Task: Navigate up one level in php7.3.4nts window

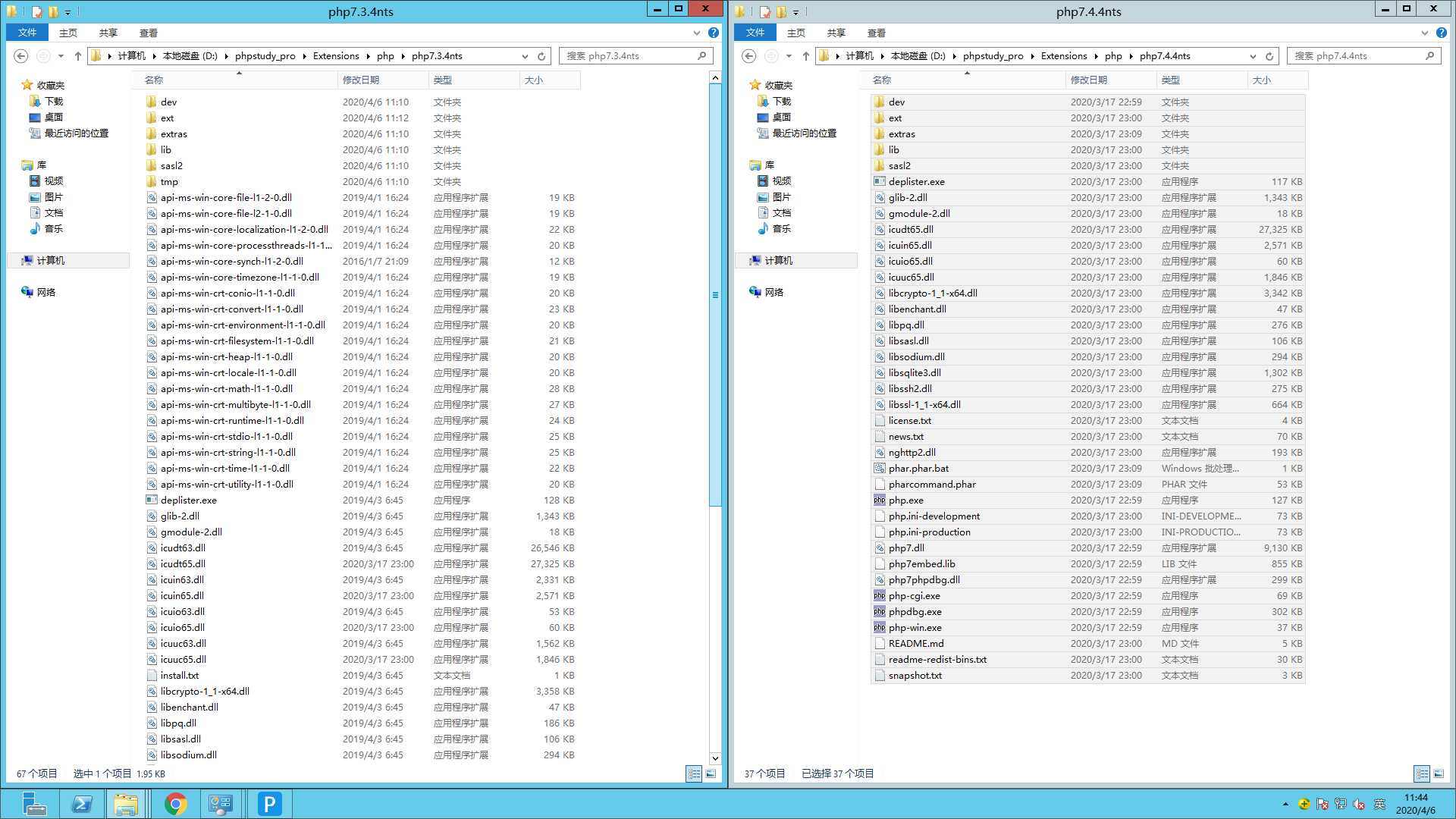Action: (x=77, y=55)
